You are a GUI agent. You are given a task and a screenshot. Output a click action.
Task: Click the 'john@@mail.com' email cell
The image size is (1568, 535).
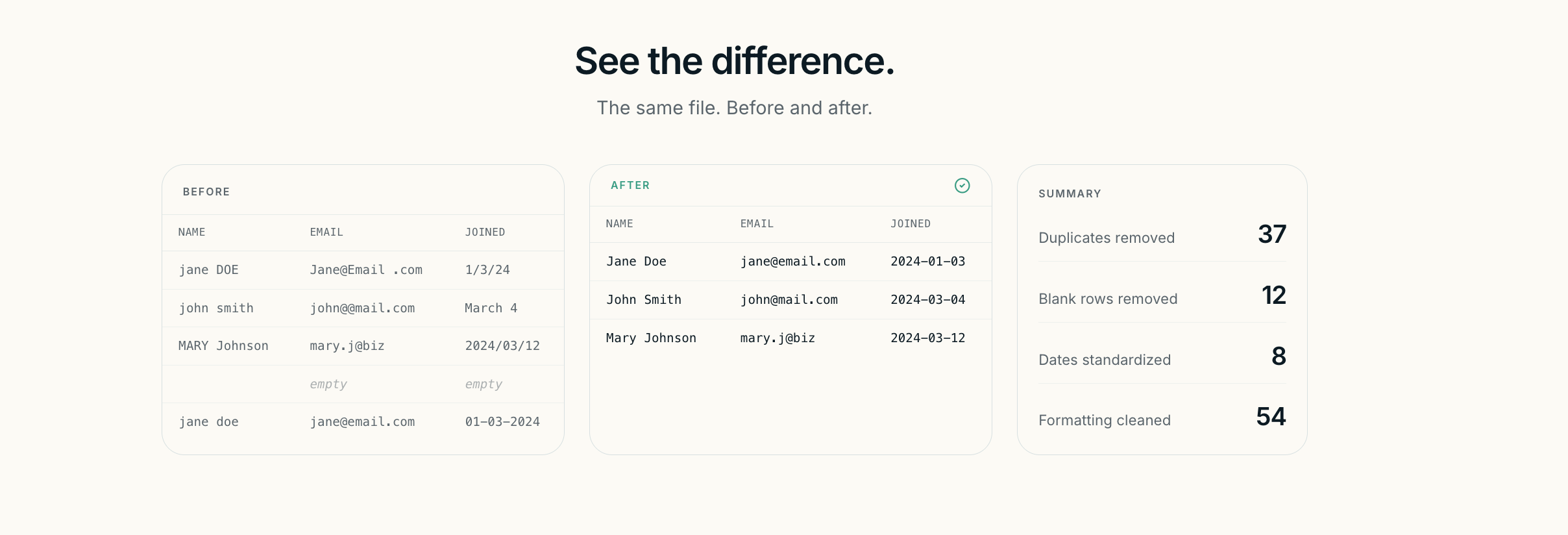tap(362, 308)
